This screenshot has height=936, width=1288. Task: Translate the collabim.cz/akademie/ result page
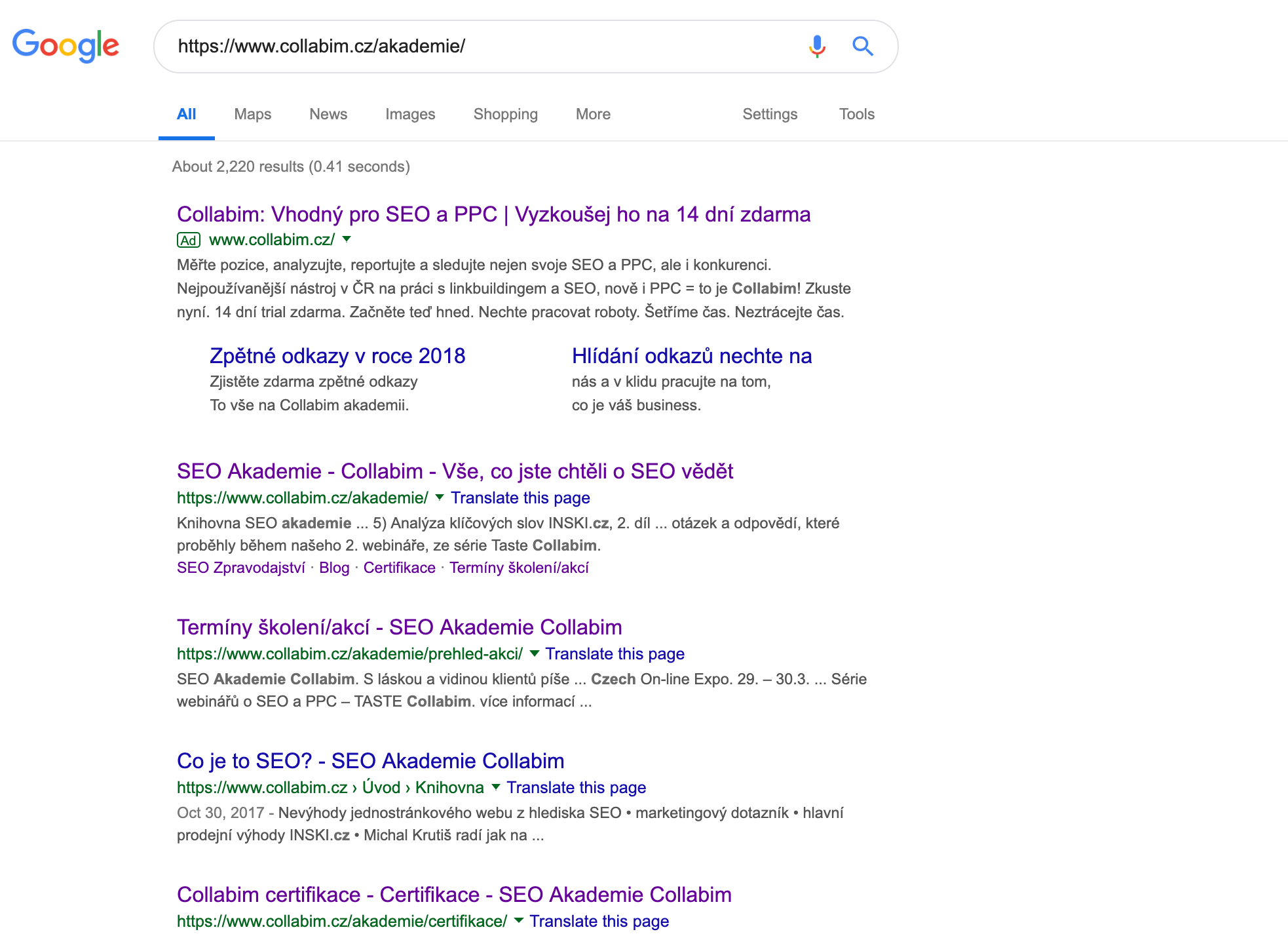pyautogui.click(x=520, y=498)
